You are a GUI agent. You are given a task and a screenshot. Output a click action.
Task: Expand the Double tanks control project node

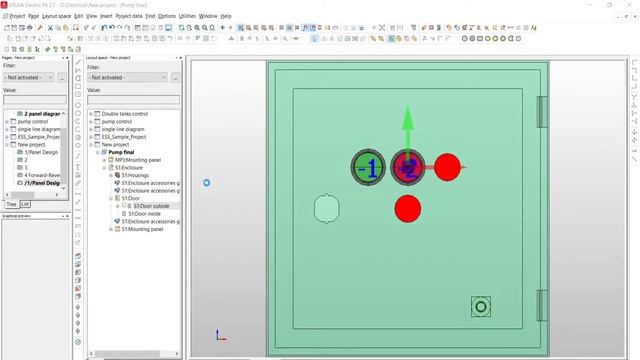tap(91, 114)
